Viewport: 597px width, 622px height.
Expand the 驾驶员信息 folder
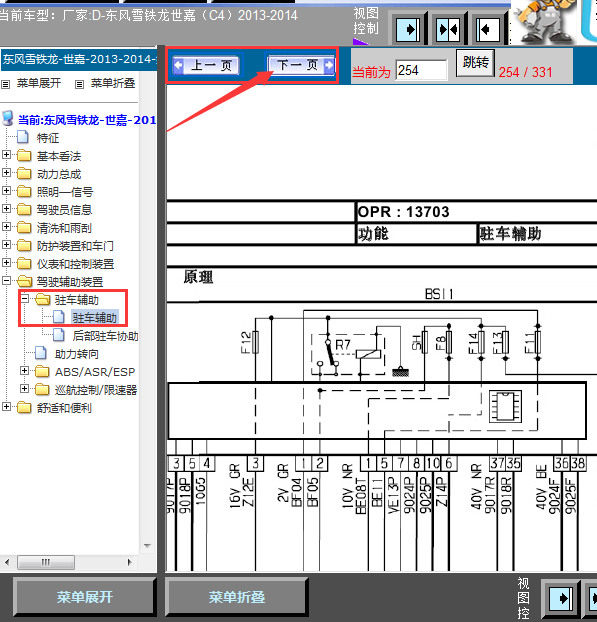6,209
